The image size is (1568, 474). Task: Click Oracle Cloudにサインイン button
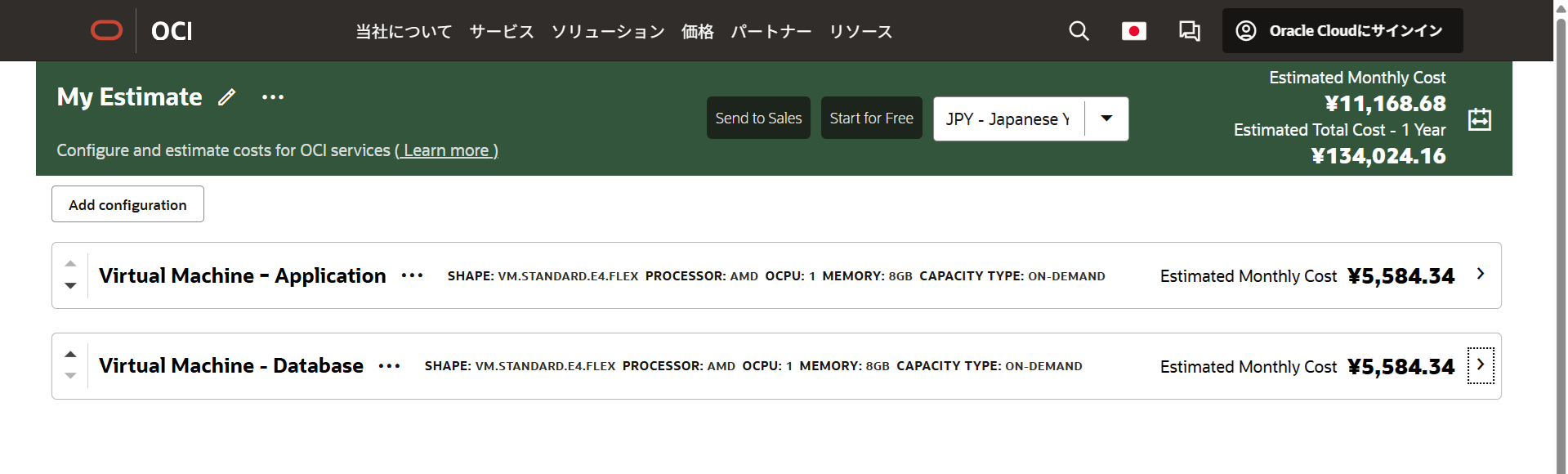(x=1342, y=31)
